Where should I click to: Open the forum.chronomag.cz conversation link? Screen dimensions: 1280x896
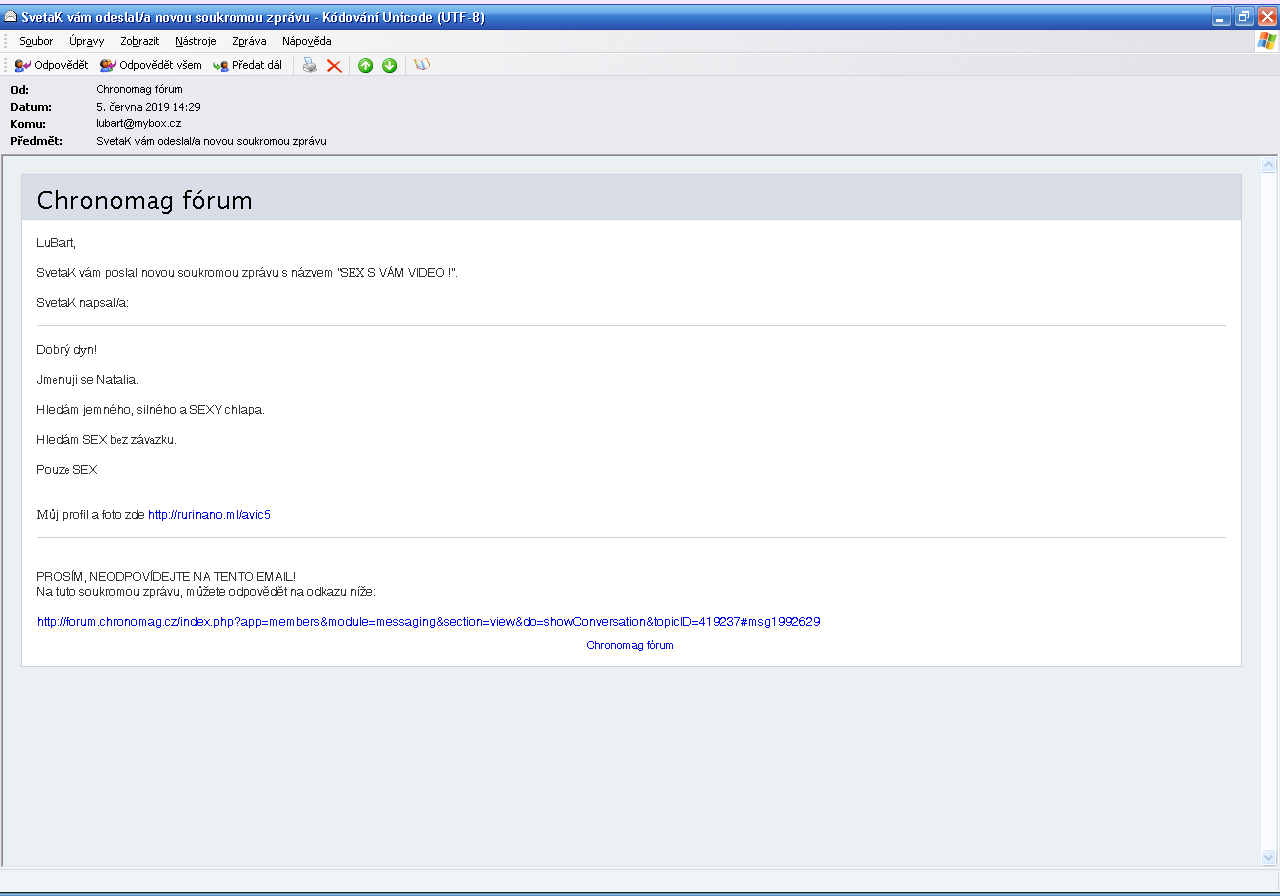point(428,622)
